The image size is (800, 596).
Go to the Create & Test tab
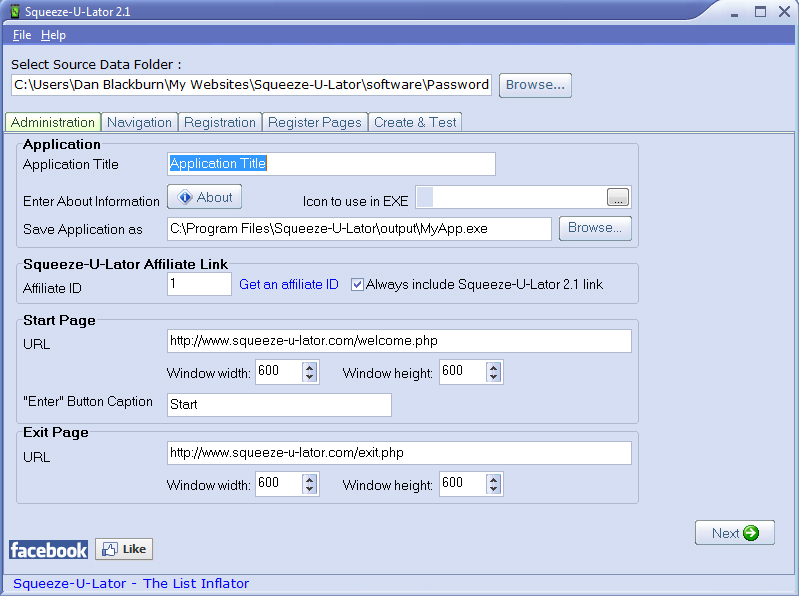pyautogui.click(x=415, y=122)
